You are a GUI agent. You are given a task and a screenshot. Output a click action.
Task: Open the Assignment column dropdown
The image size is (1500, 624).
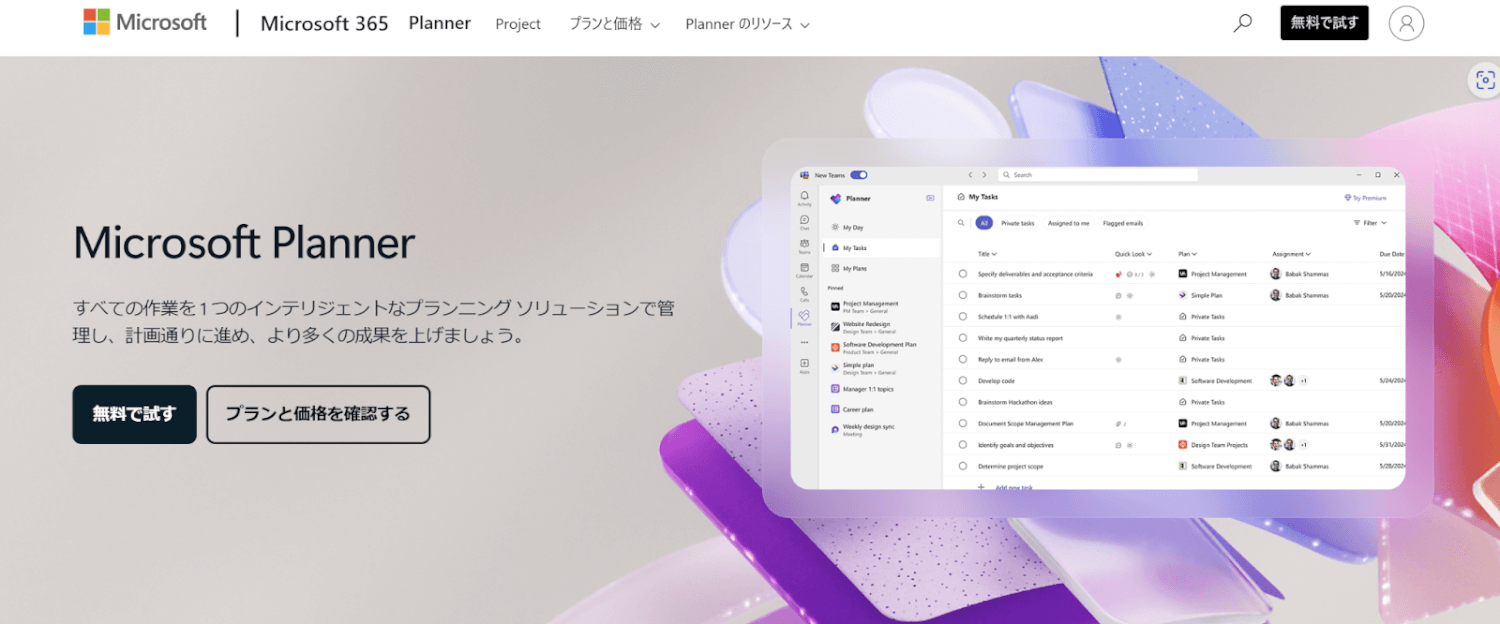coord(1291,254)
